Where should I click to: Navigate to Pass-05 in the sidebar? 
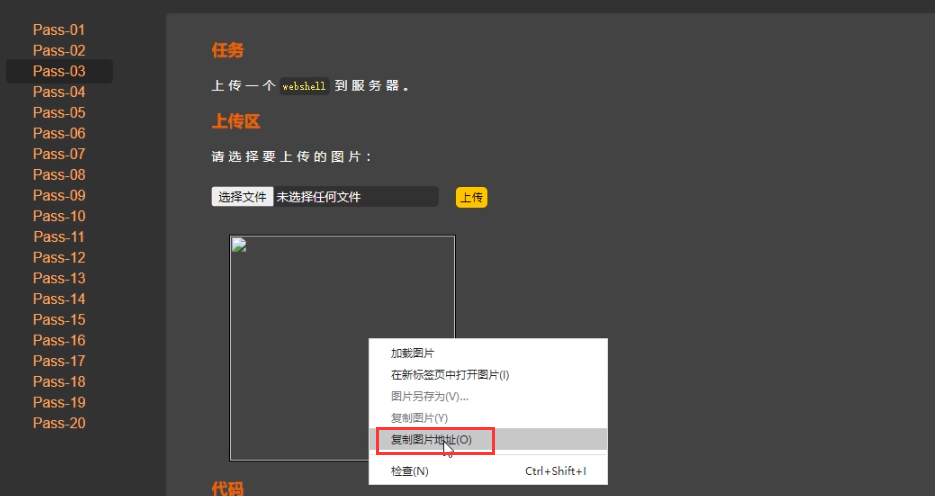point(59,113)
